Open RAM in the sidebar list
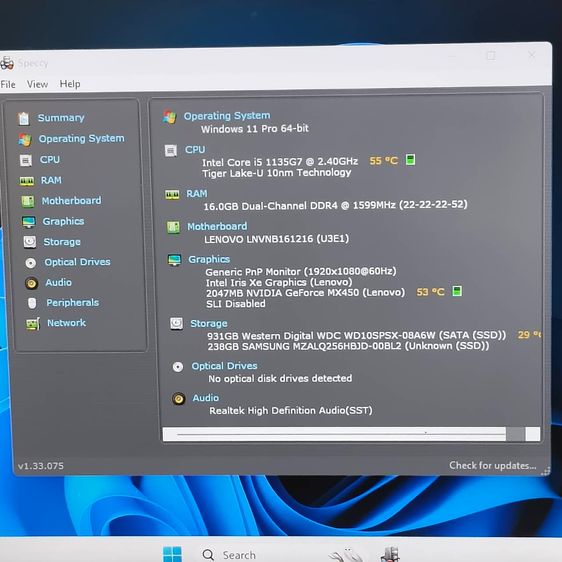The height and width of the screenshot is (562, 562). pyautogui.click(x=51, y=180)
